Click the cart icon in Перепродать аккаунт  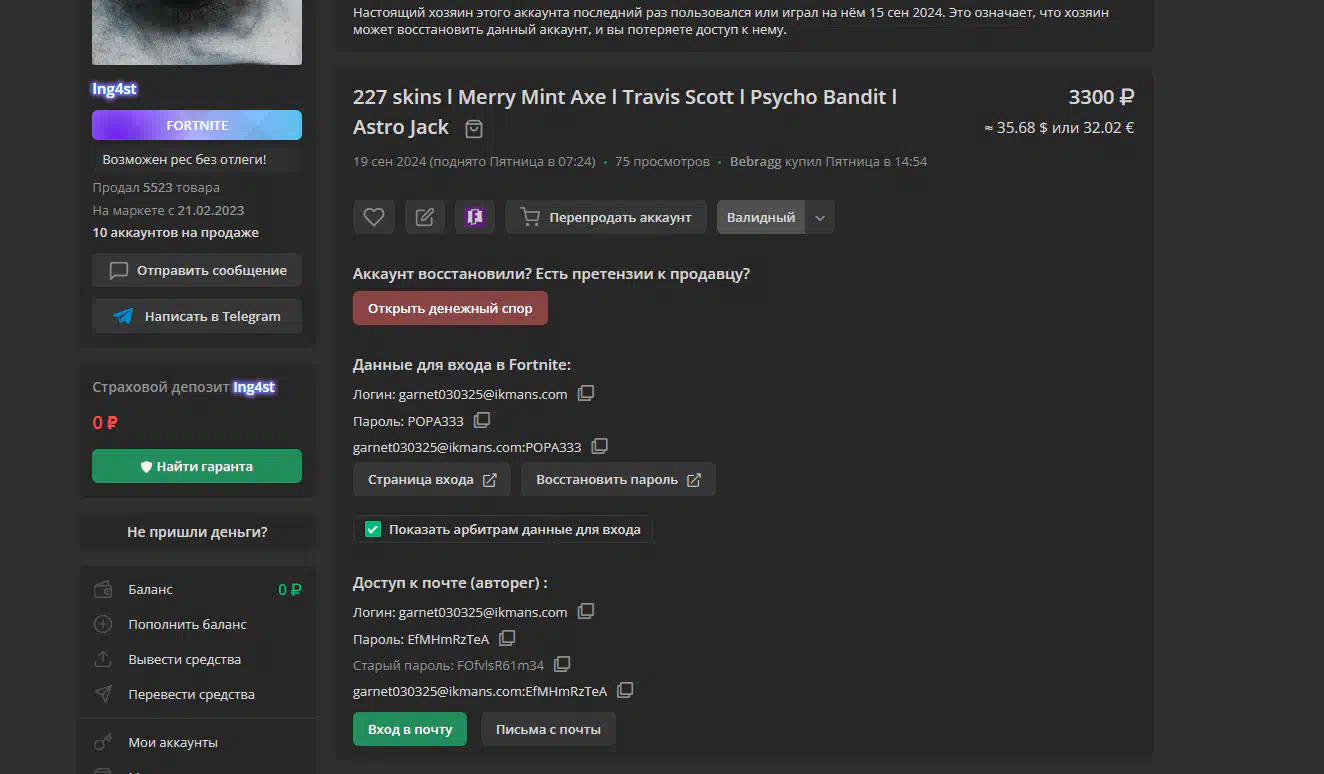[530, 217]
